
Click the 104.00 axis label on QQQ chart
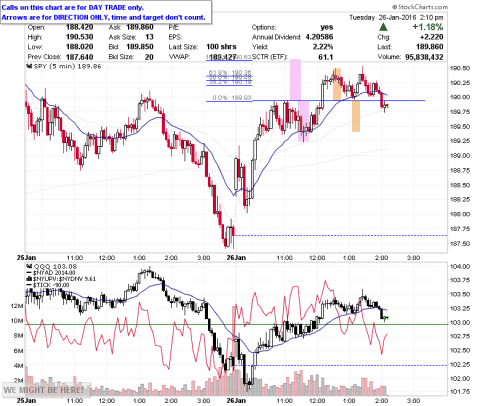click(460, 266)
